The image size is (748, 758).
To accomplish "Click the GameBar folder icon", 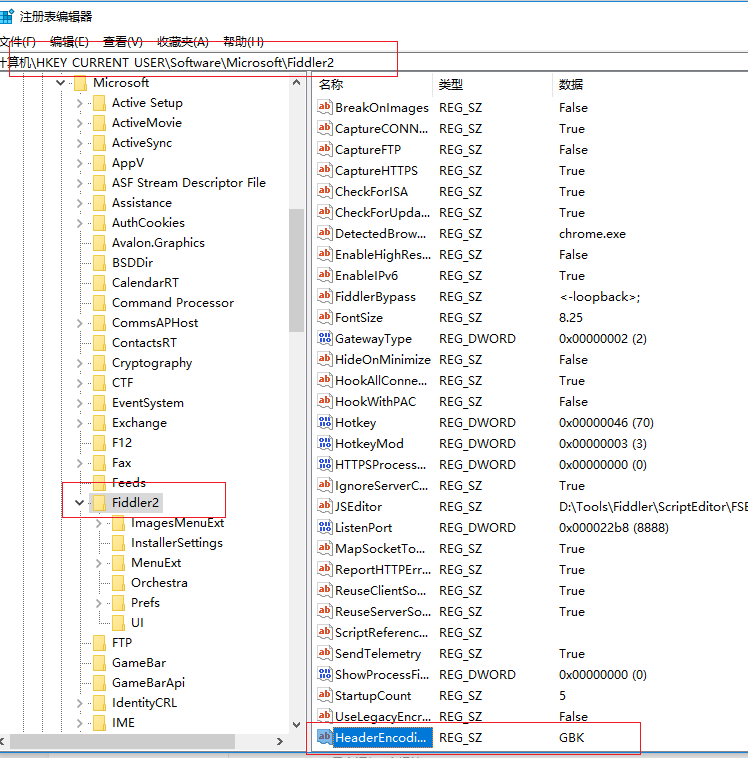I will [x=100, y=662].
